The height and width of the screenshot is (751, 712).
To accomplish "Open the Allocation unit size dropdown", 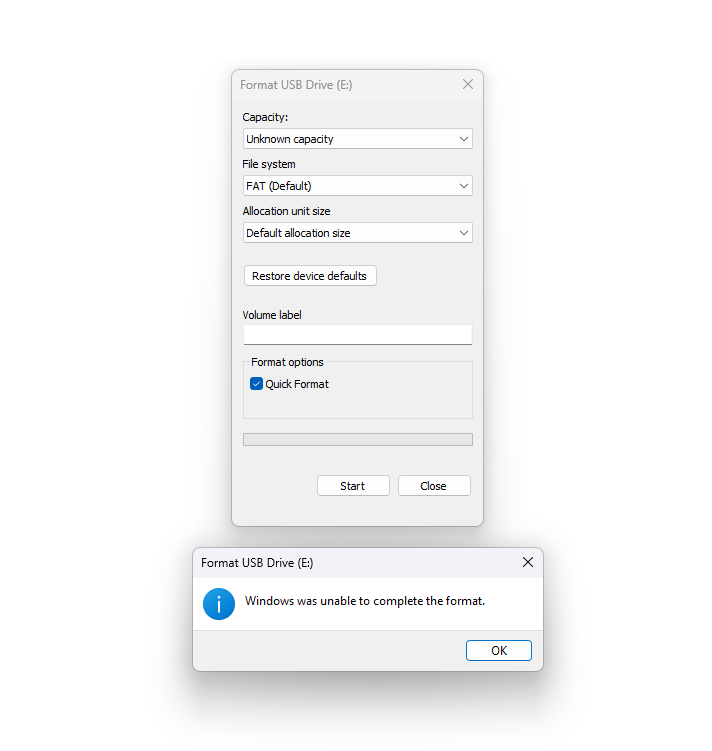I will [x=357, y=233].
